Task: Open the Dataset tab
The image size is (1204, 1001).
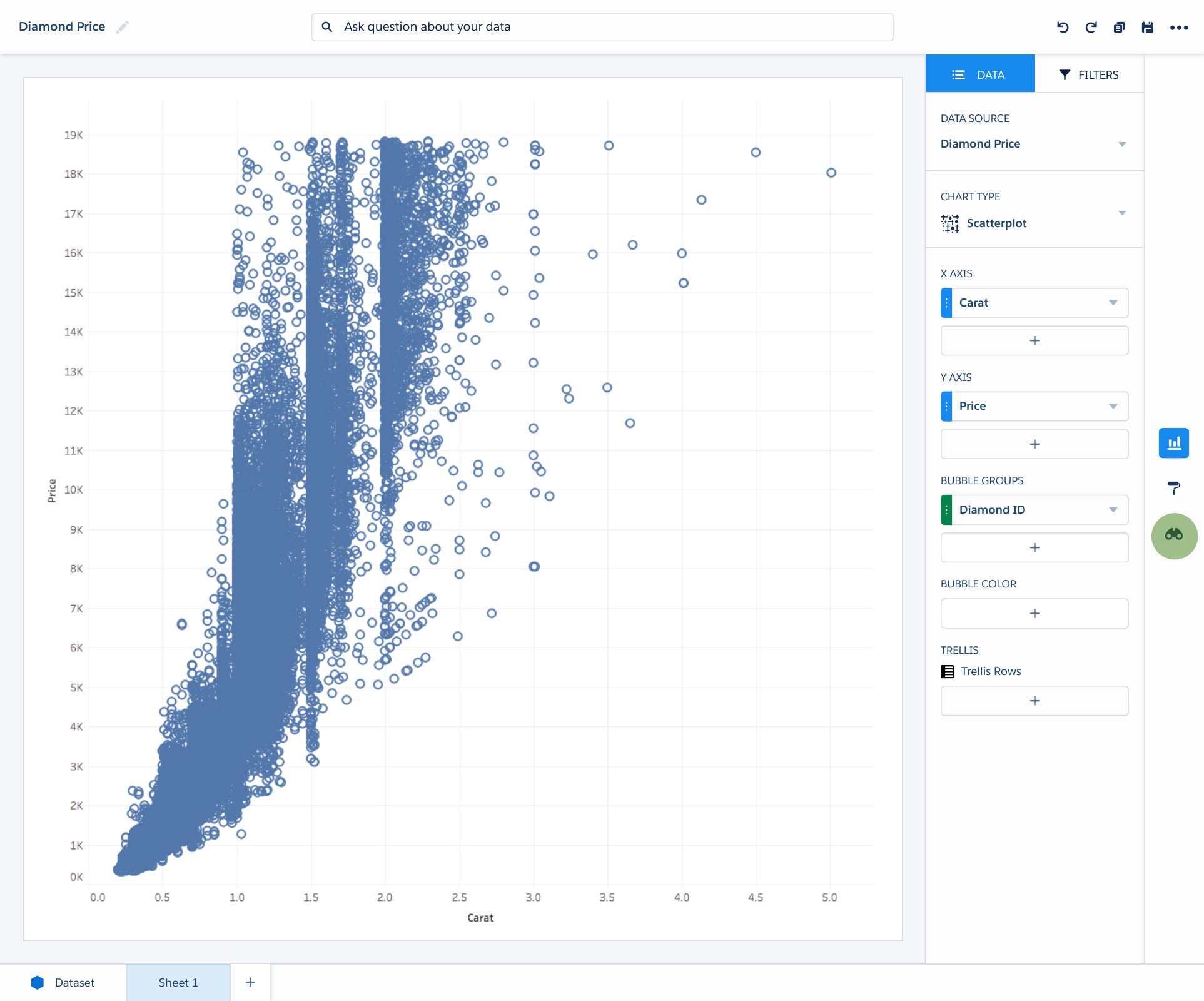Action: (x=63, y=982)
